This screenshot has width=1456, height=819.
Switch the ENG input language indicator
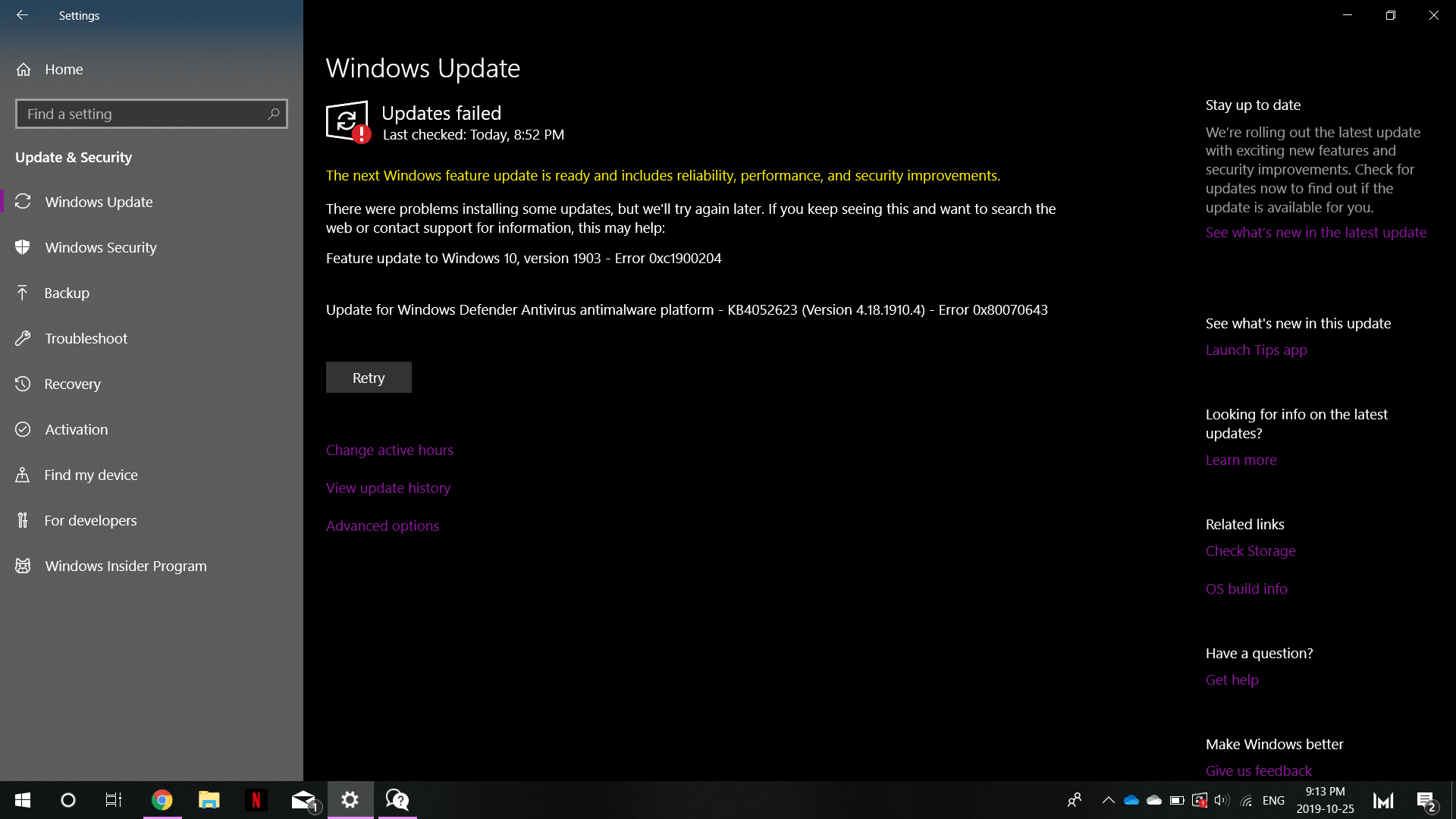1273,800
